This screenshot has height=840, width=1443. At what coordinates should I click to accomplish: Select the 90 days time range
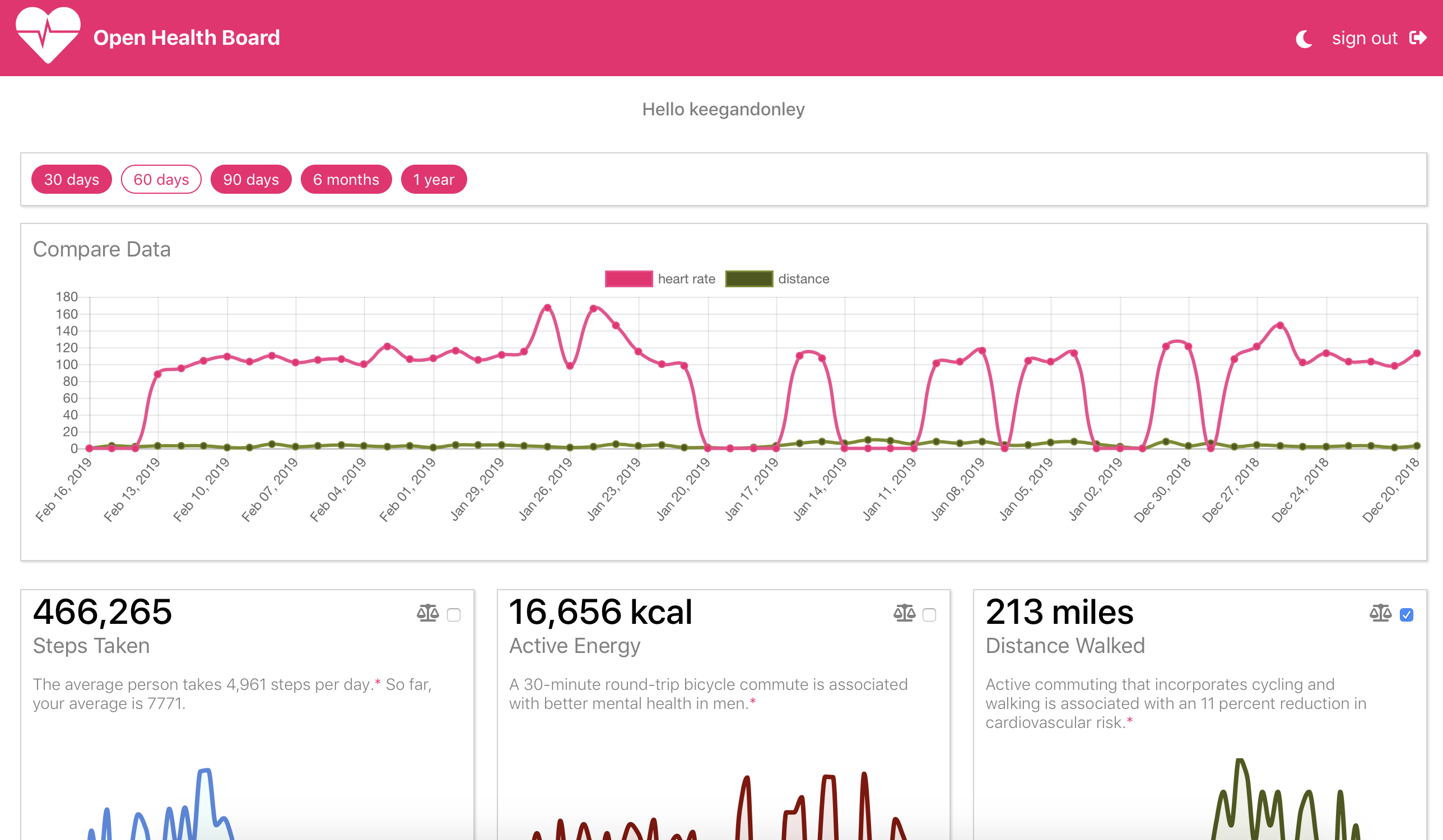coord(251,180)
